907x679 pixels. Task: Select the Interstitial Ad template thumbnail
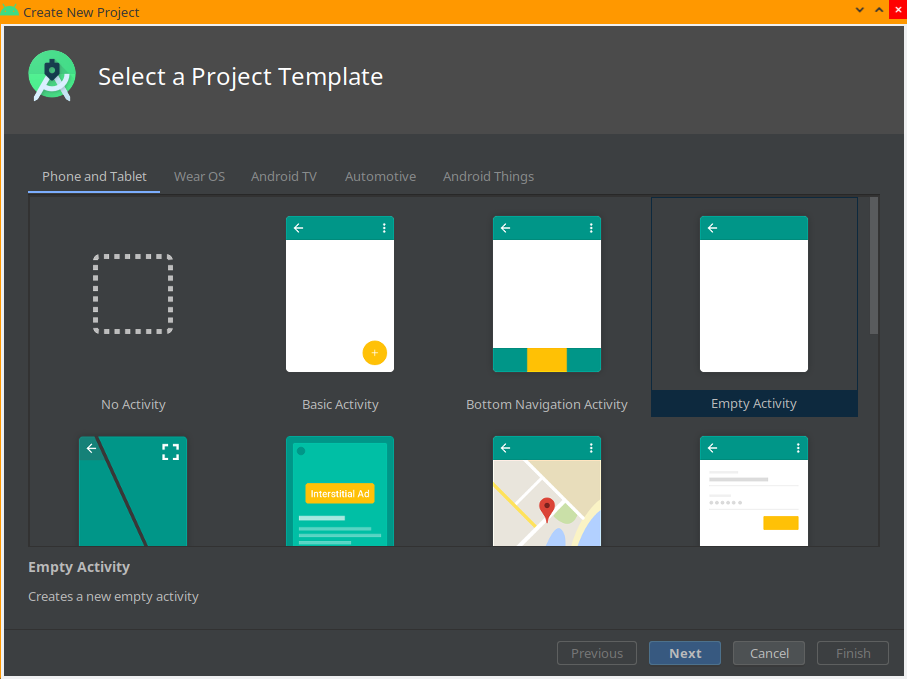pyautogui.click(x=340, y=491)
